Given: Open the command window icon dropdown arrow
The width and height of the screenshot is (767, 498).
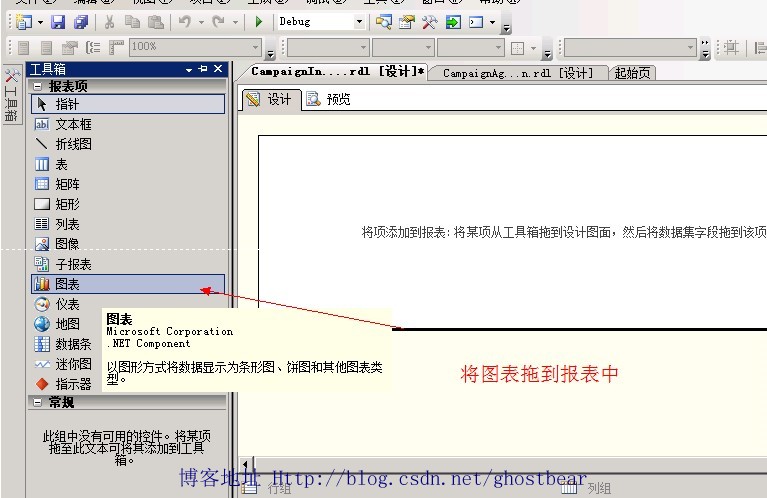Looking at the screenshot, I should [x=493, y=22].
